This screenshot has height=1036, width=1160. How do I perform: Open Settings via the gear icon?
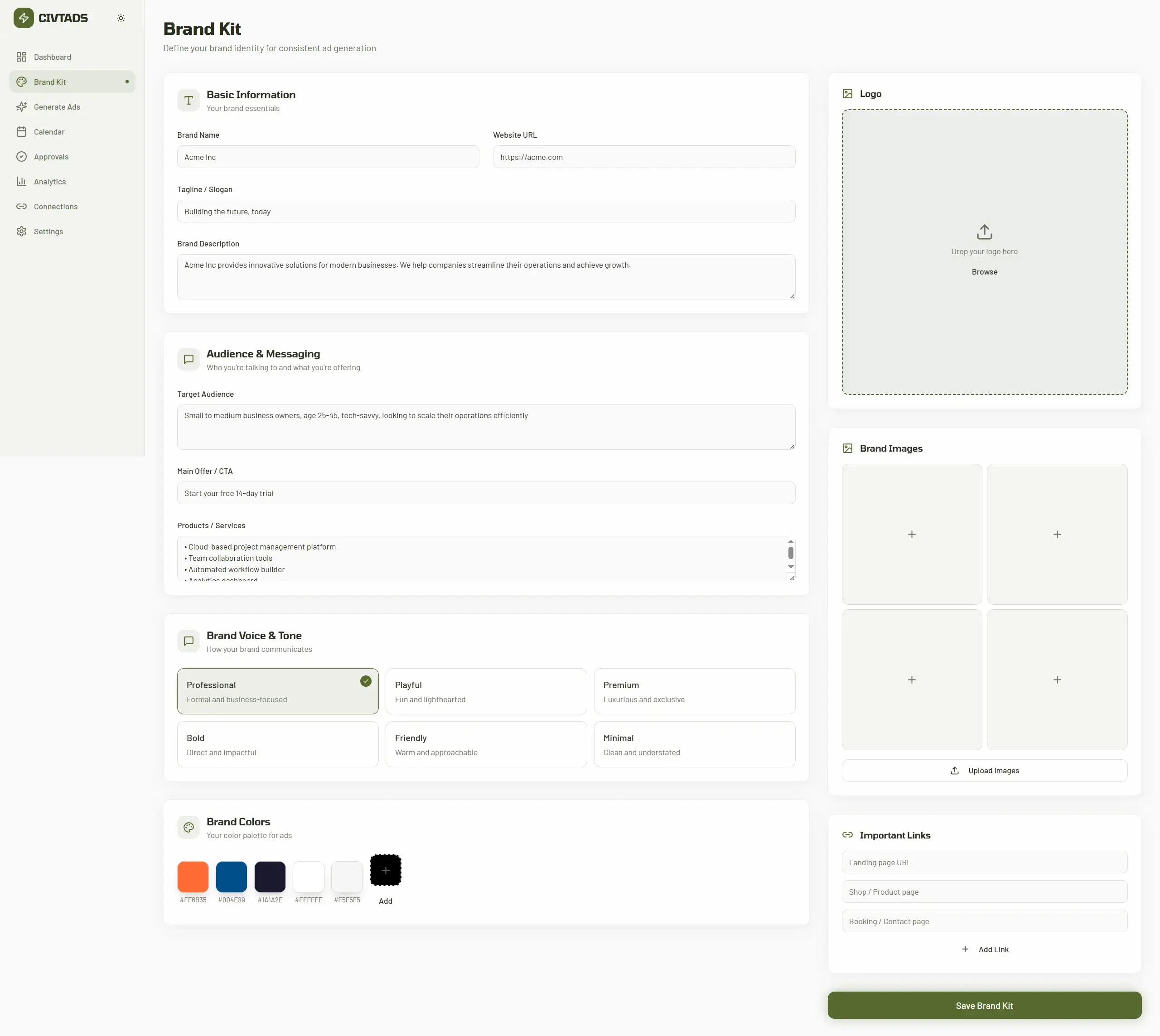21,231
